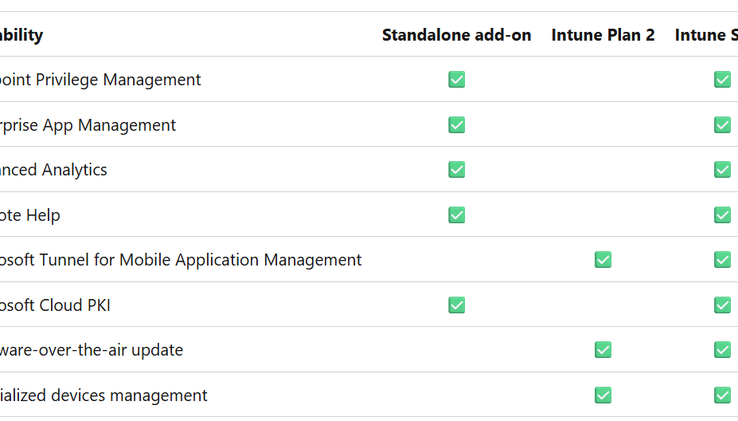Click rightmost column checkmark in Endpoint Privilege Management row
738x421 pixels.
point(722,80)
